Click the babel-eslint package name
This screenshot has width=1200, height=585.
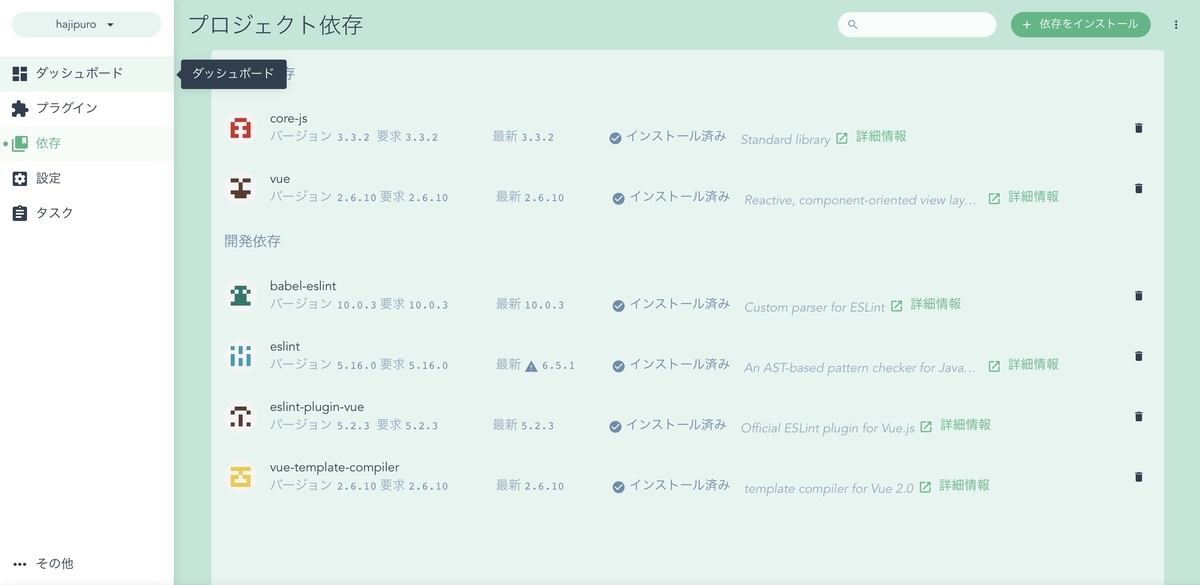click(303, 286)
